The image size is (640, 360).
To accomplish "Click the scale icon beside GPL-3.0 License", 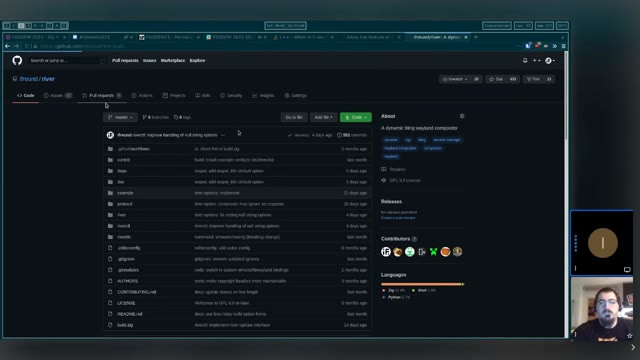I will click(x=384, y=180).
